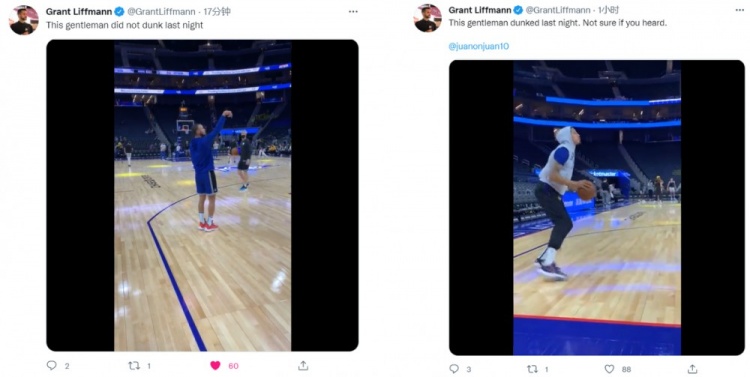
Task: Open Grant Liffmann's profile from left tweet name
Action: (x=79, y=11)
